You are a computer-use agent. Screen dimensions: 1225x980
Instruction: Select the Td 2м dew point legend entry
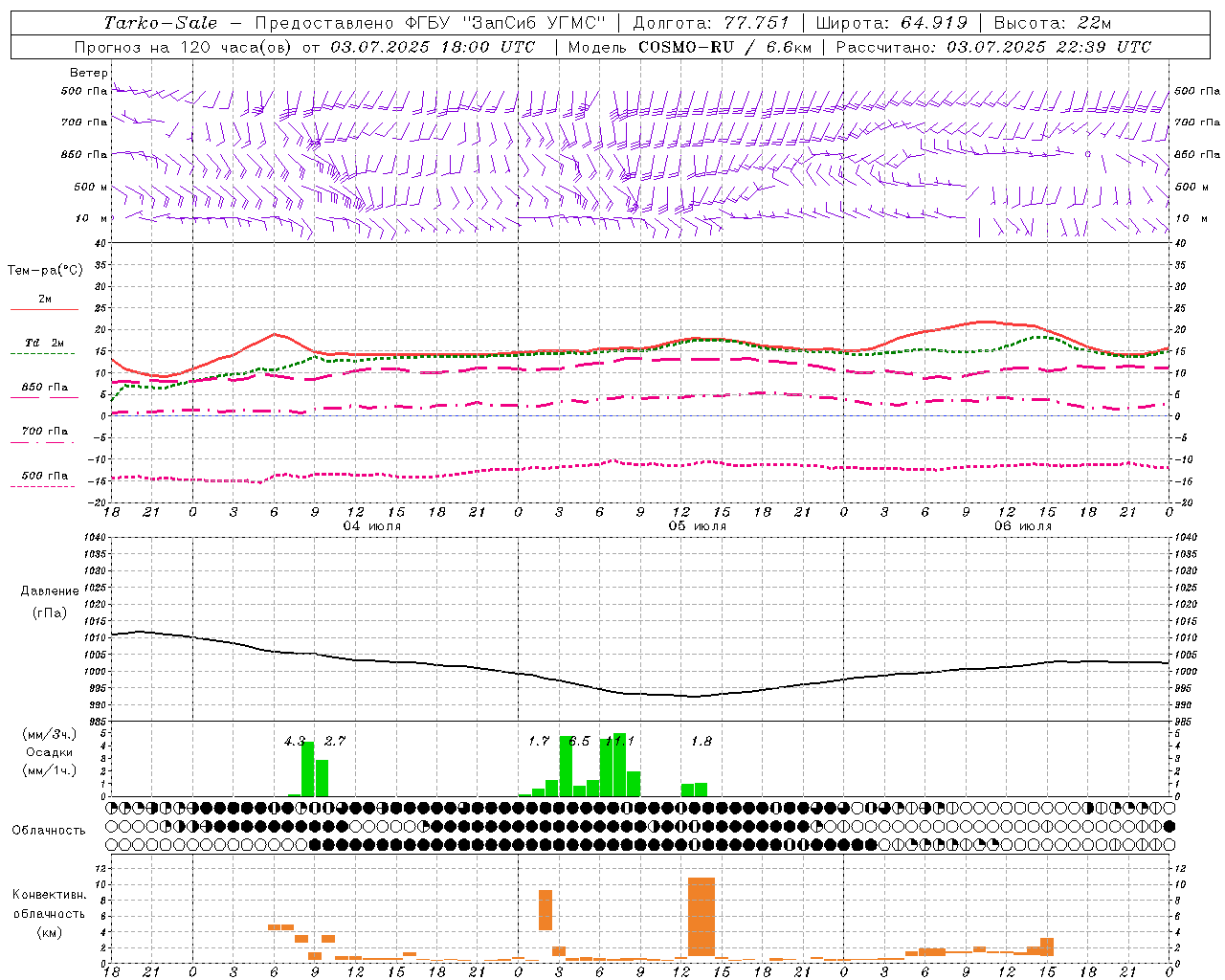pyautogui.click(x=44, y=347)
